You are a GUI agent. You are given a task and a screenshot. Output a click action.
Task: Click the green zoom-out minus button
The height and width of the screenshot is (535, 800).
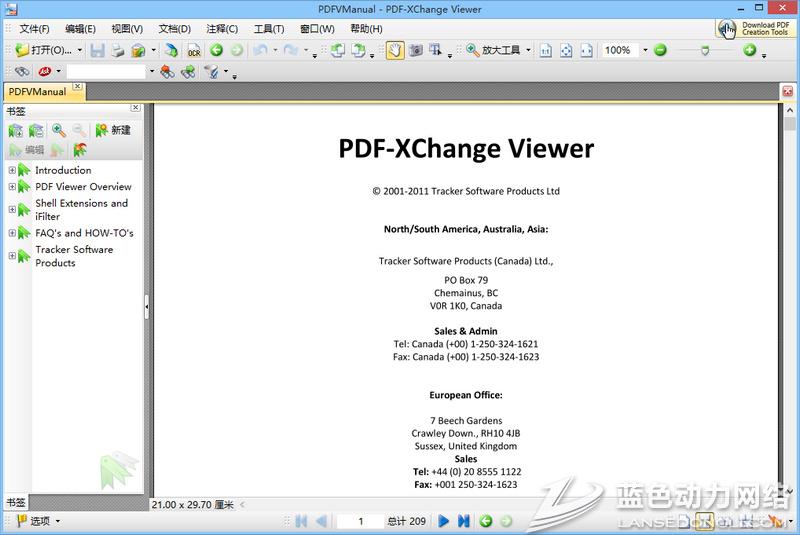point(660,50)
